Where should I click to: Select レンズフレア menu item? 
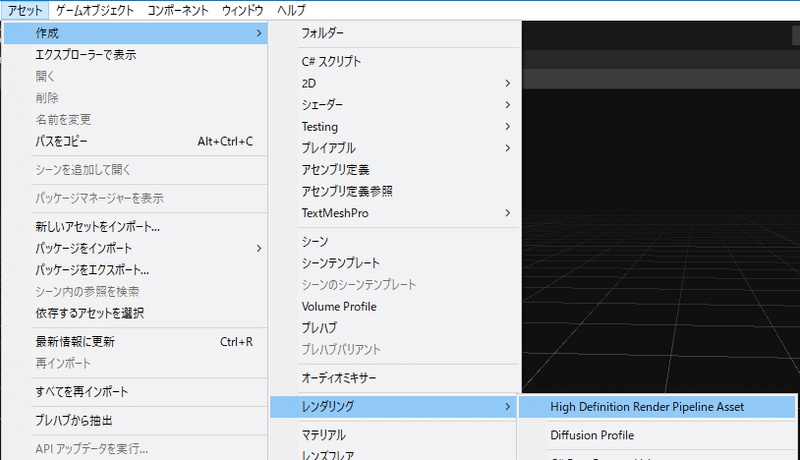click(x=394, y=454)
